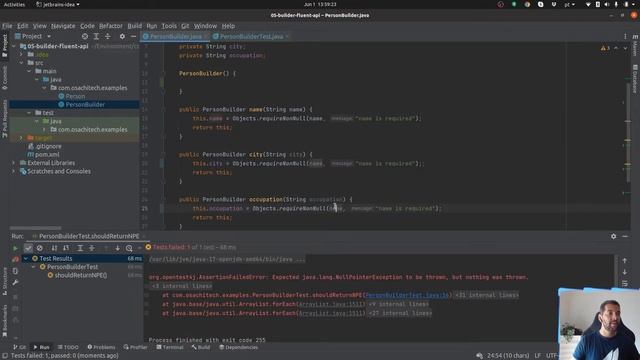
Task: Expand the .idea folder
Action: (x=22, y=54)
